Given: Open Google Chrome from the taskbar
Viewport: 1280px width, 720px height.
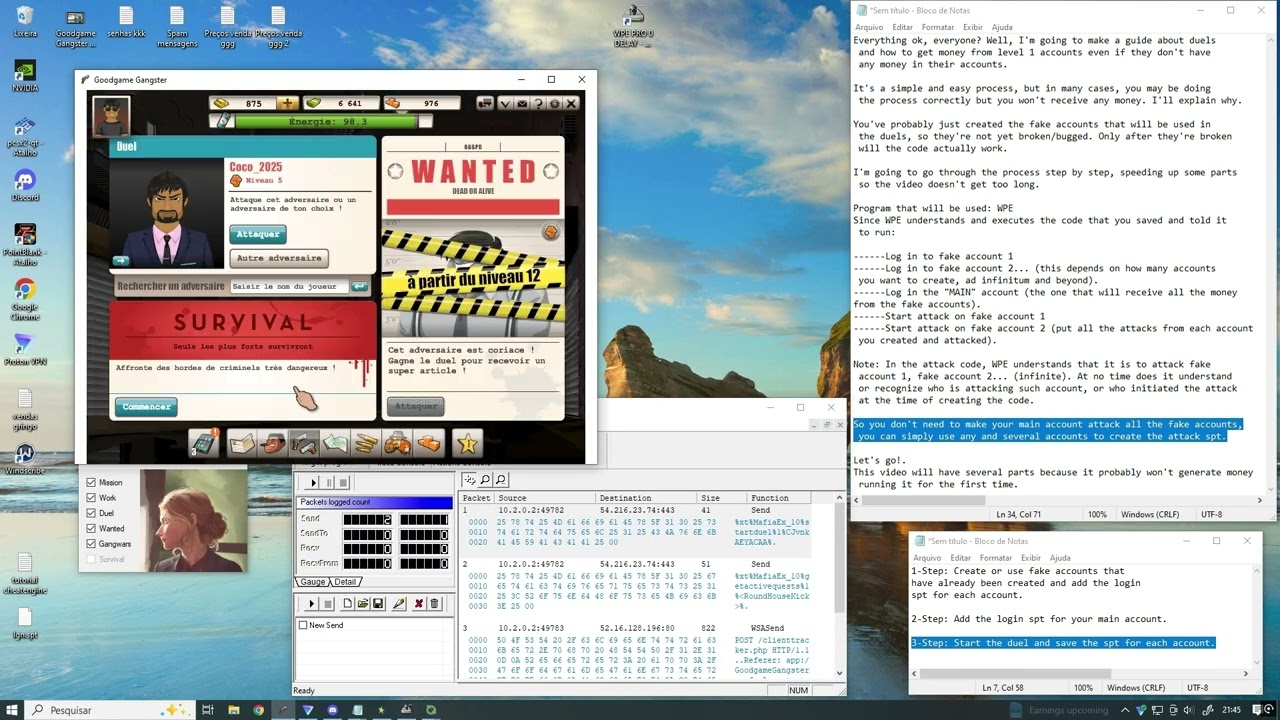Looking at the screenshot, I should click(x=259, y=709).
